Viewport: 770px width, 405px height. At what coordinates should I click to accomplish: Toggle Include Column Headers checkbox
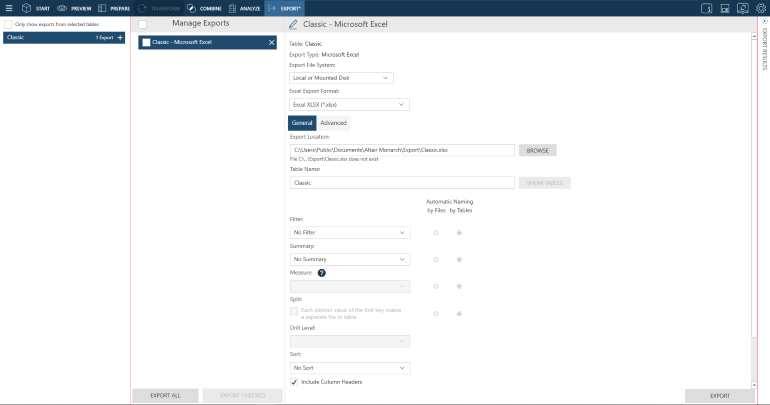click(x=294, y=382)
